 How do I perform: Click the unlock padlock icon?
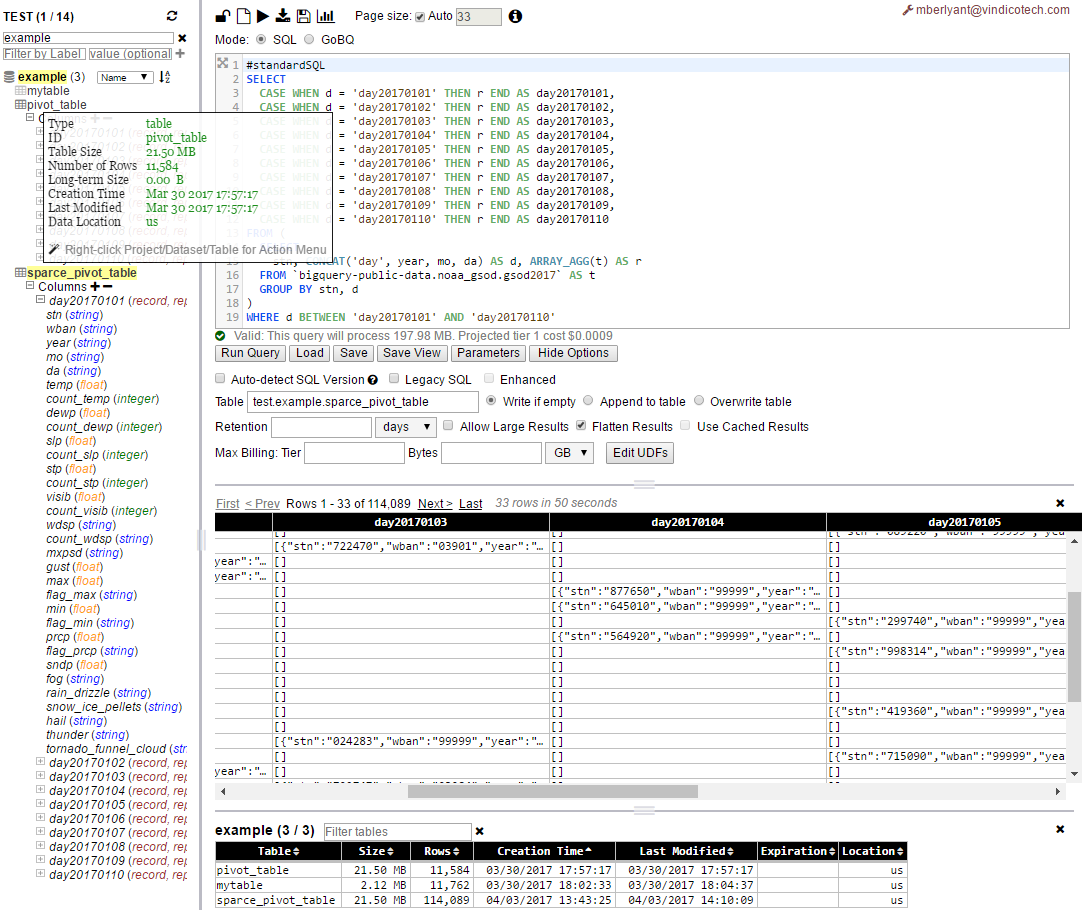(x=223, y=16)
